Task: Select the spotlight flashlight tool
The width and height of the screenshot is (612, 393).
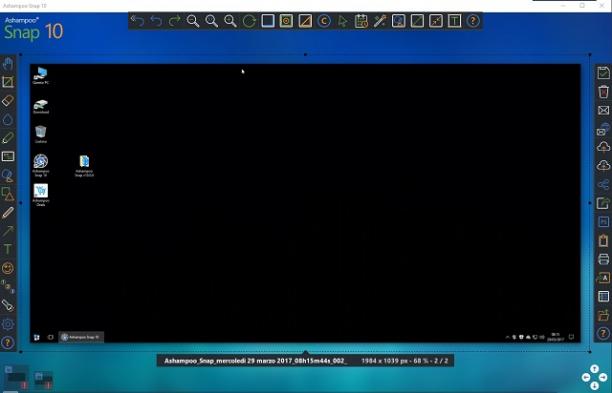Action: coord(8,305)
